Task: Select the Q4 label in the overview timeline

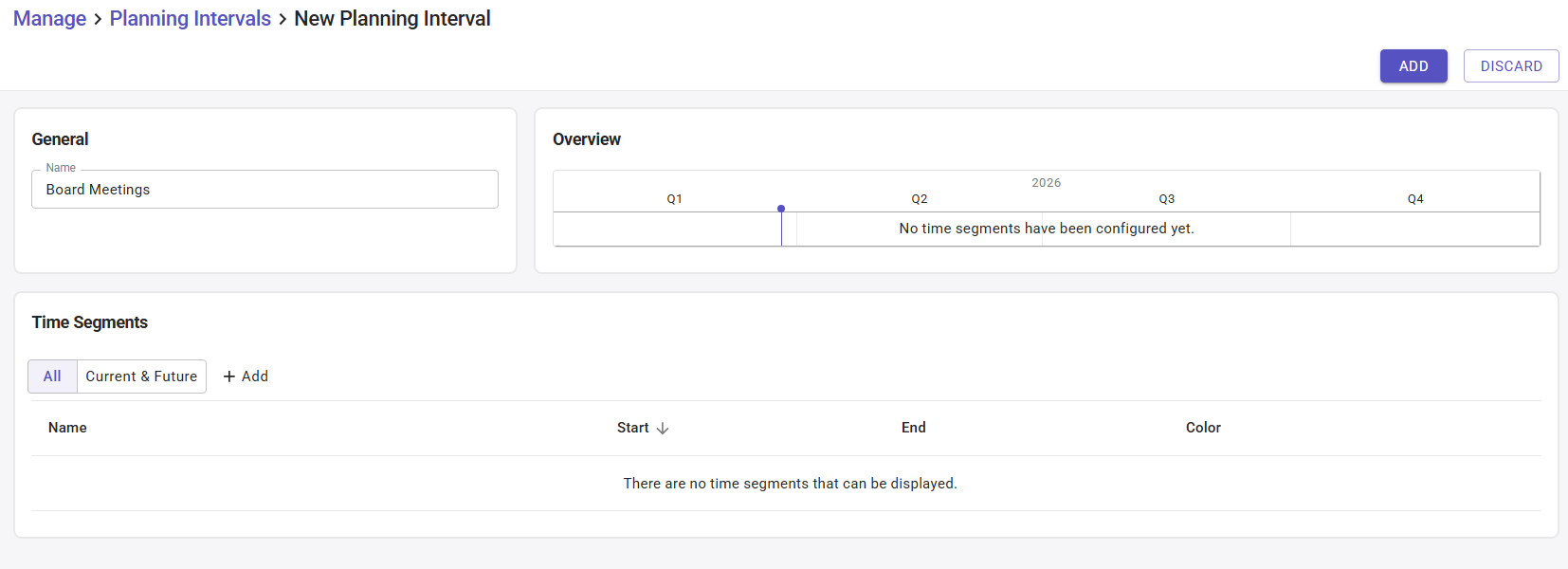Action: tap(1415, 199)
